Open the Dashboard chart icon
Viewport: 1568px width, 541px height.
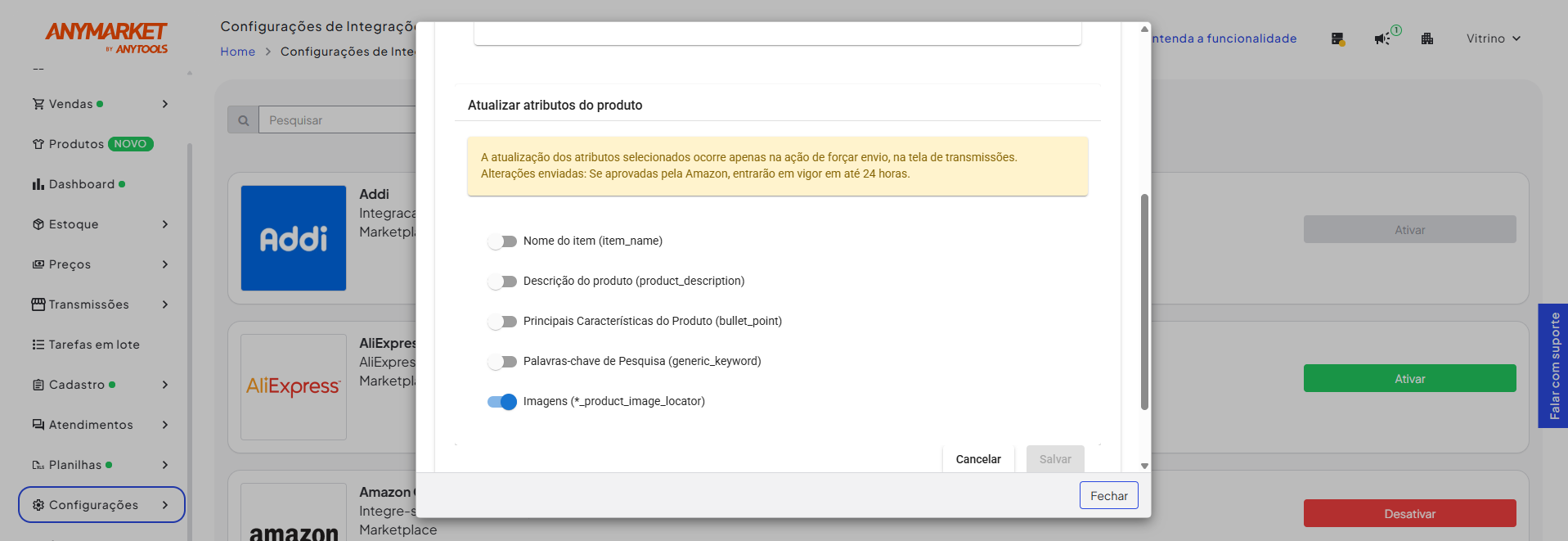pyautogui.click(x=38, y=184)
